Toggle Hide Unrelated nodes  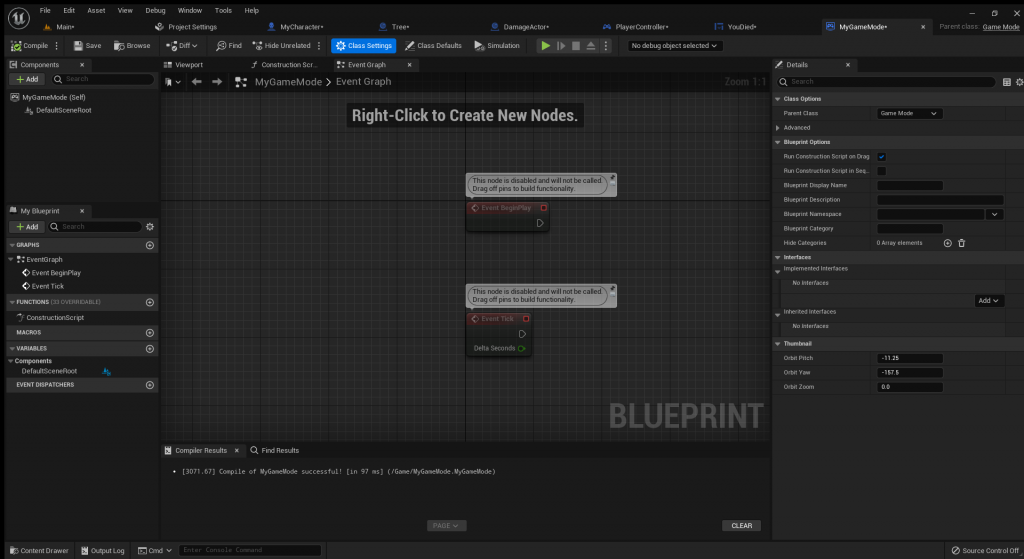click(x=281, y=46)
